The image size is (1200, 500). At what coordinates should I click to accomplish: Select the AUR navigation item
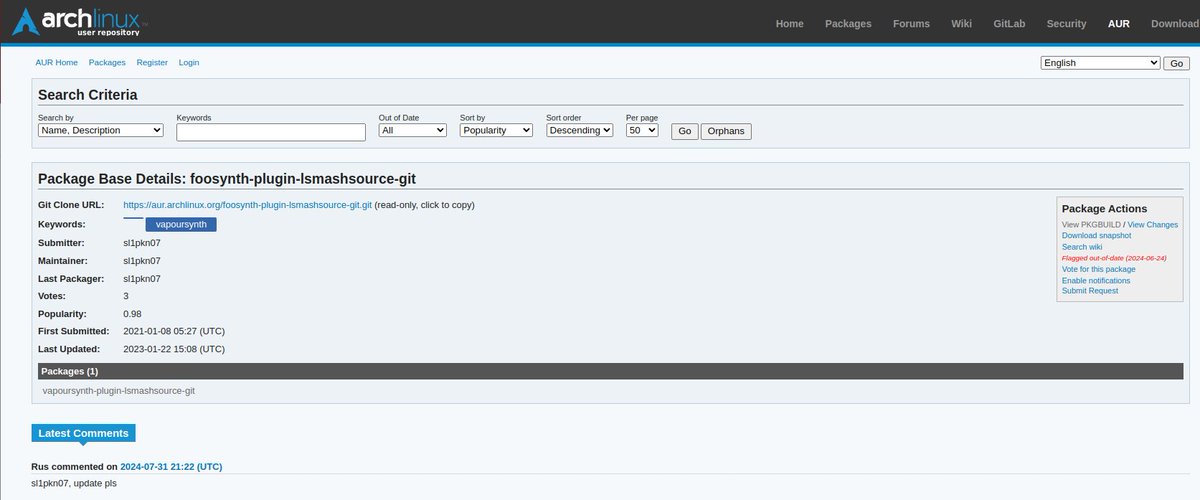click(x=1118, y=23)
